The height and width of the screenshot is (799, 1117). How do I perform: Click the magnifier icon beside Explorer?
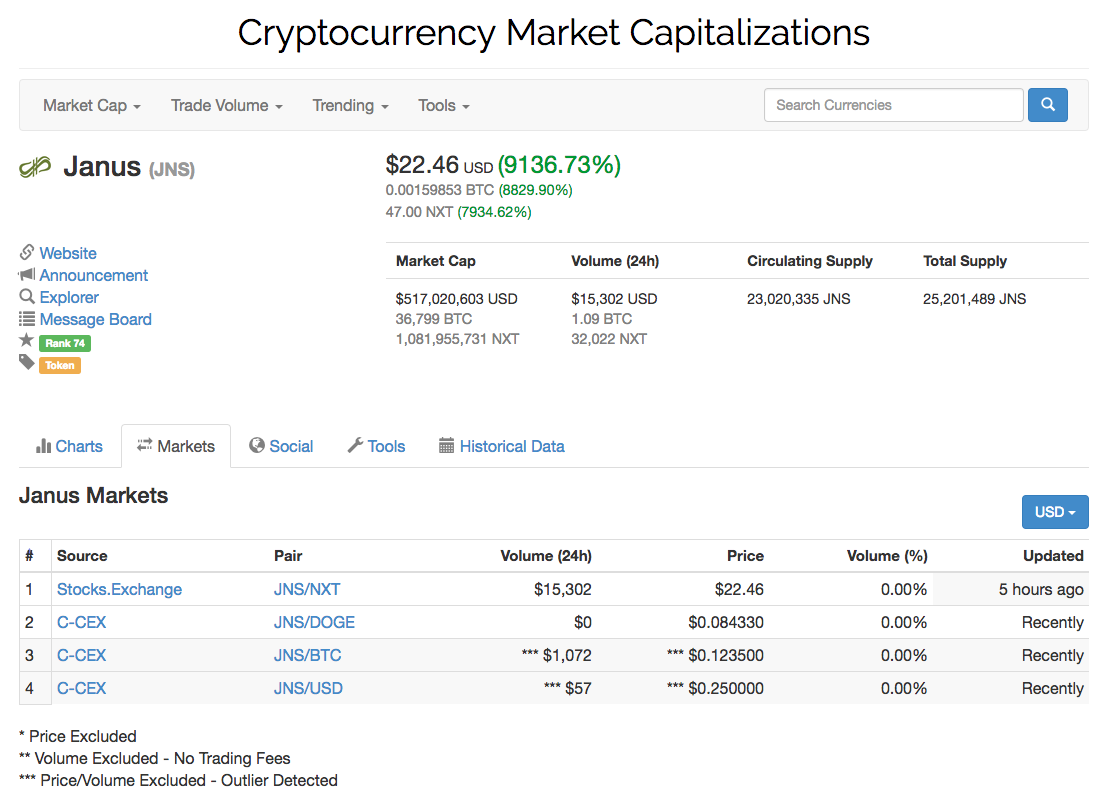click(x=27, y=296)
